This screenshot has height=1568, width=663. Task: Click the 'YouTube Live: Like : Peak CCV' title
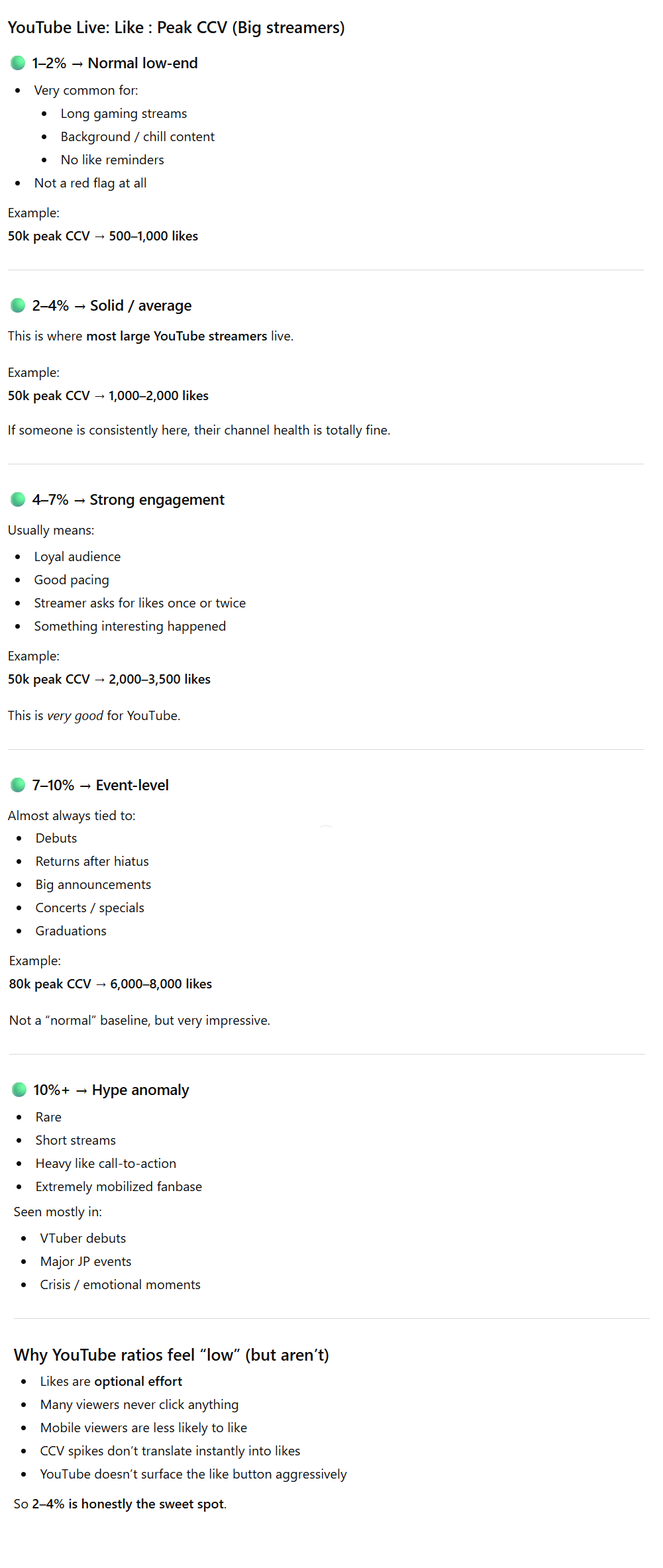(x=176, y=28)
